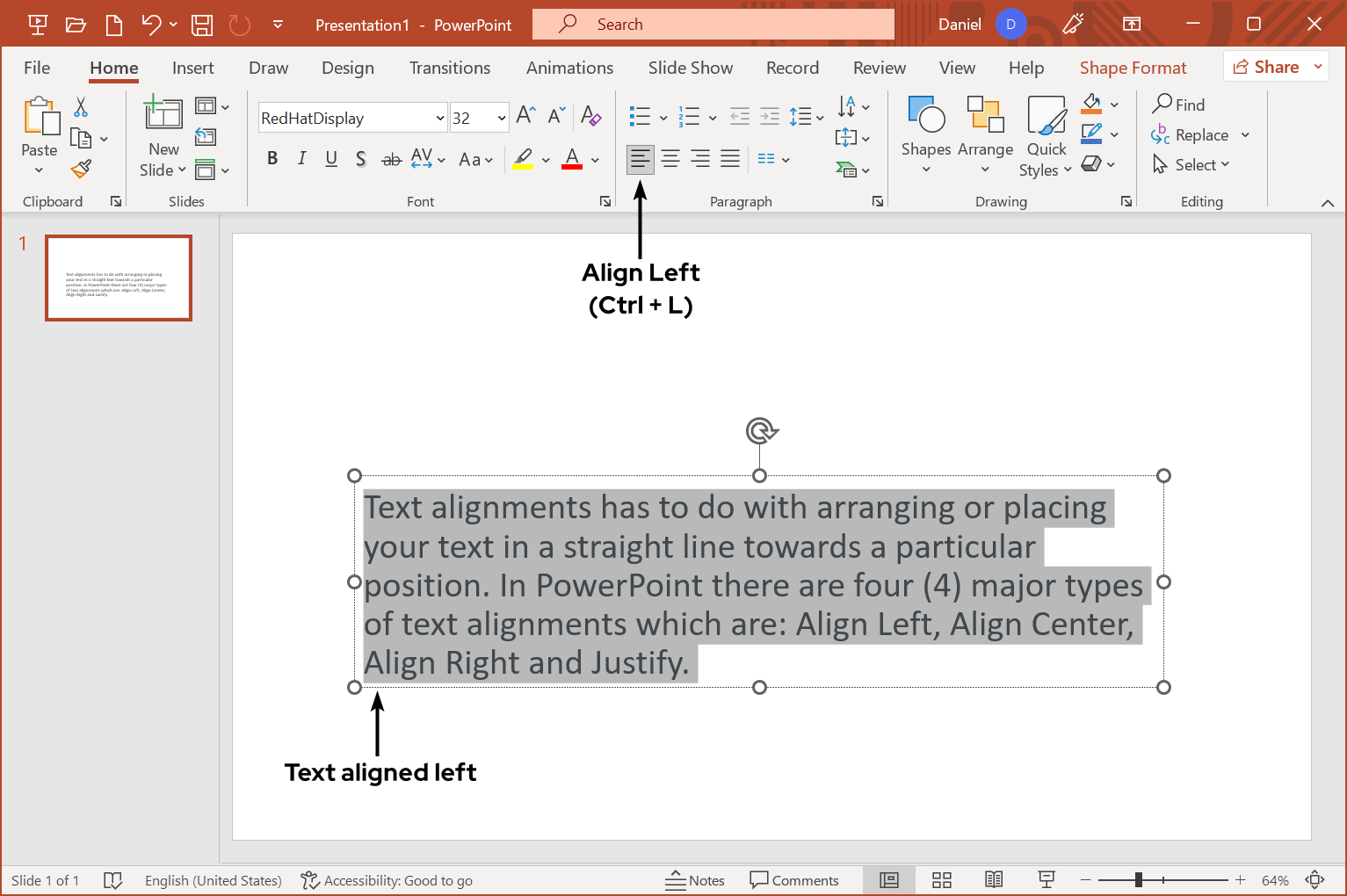1347x896 pixels.
Task: Insert shapes using the Shapes icon
Action: point(926,133)
